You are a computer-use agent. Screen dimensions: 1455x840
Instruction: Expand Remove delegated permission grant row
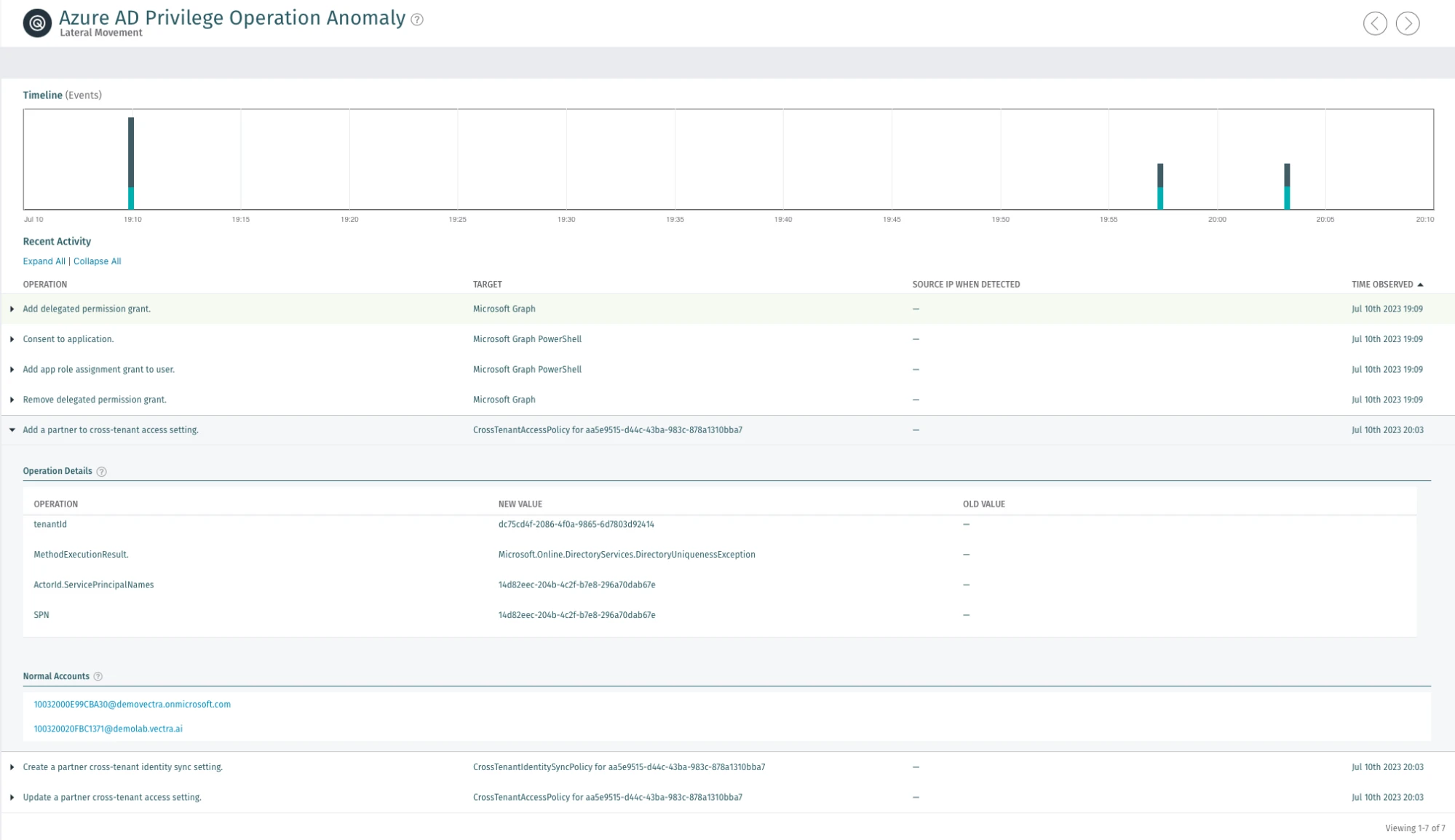coord(12,400)
